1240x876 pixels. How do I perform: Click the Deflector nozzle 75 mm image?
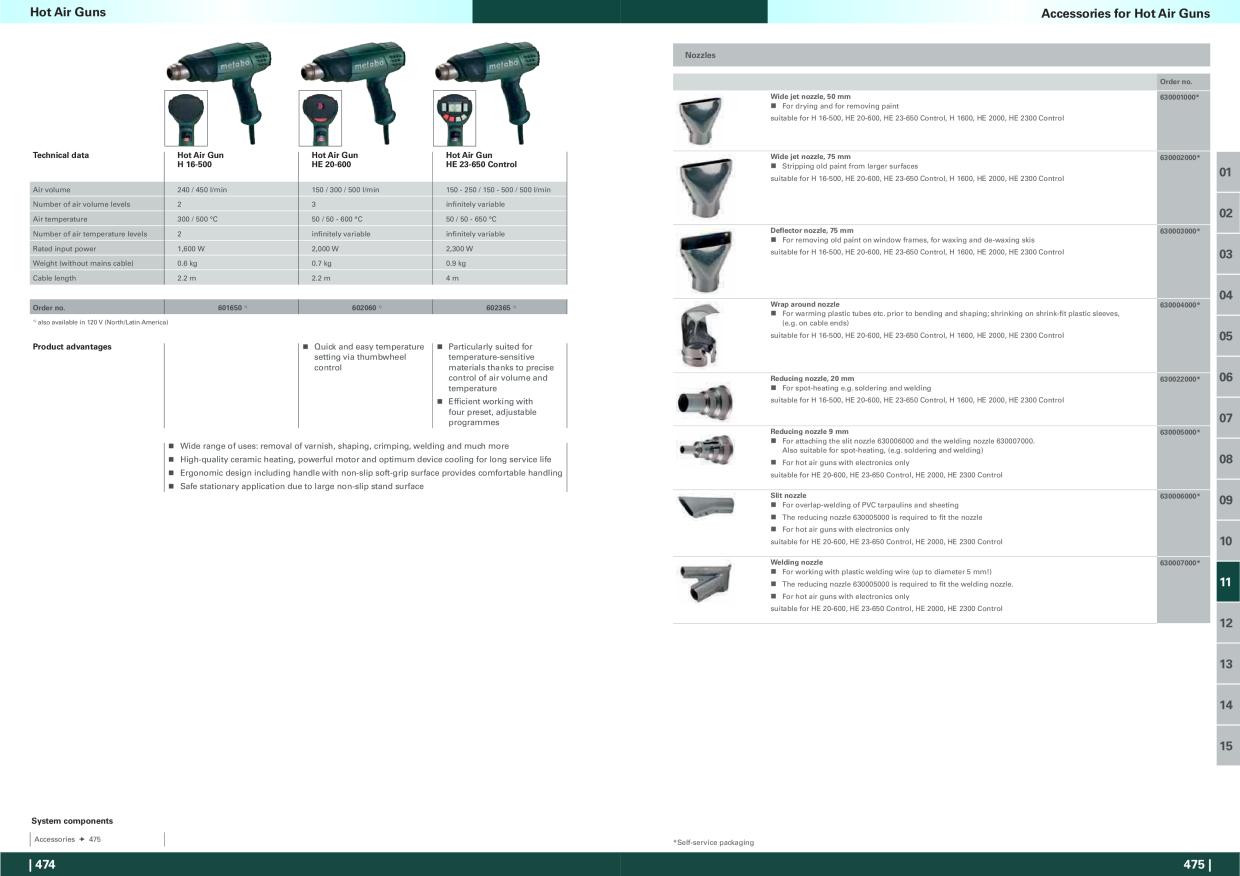706,260
